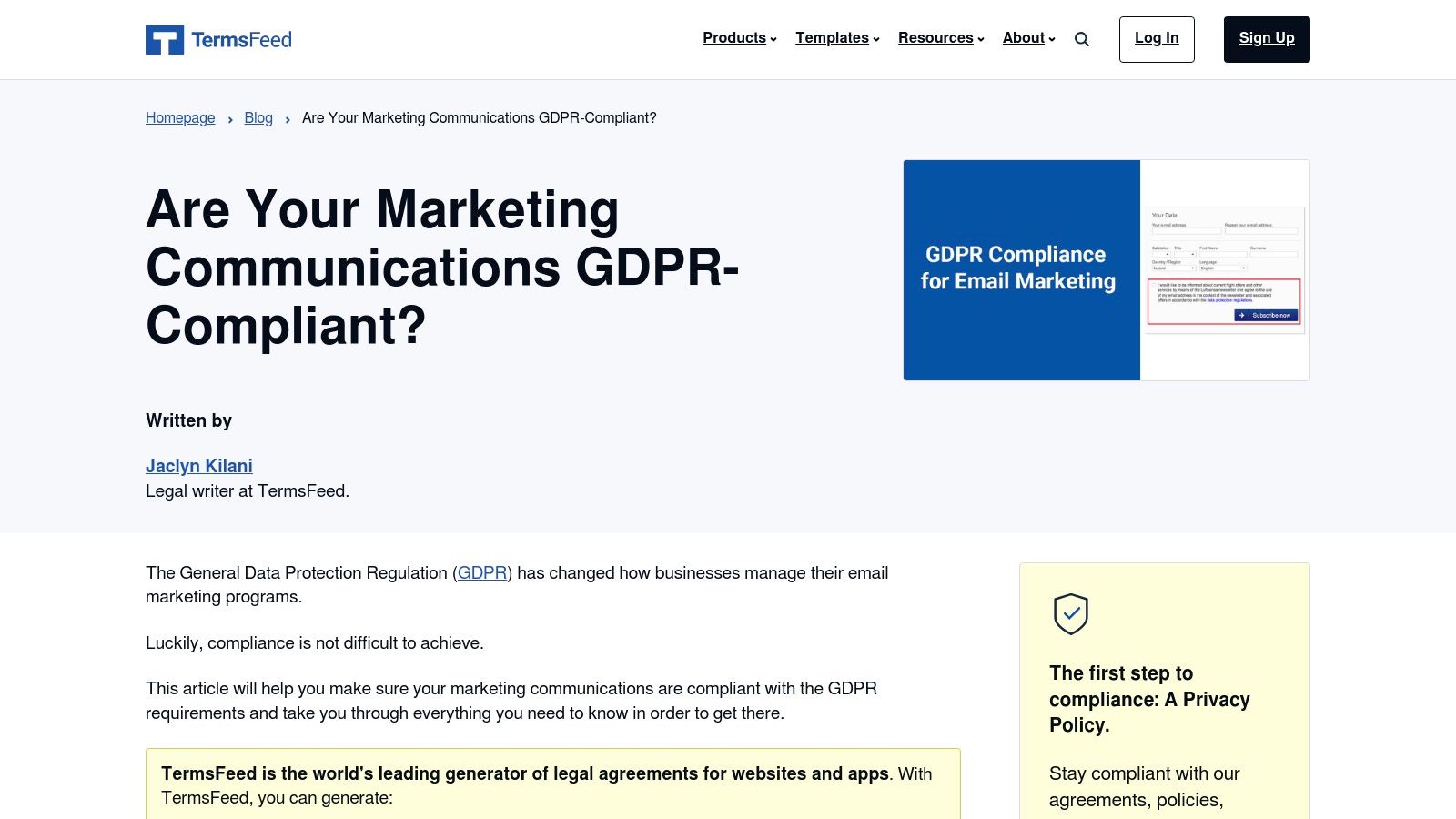Viewport: 1456px width, 819px height.
Task: Expand the Resources navigation dropdown
Action: (935, 38)
